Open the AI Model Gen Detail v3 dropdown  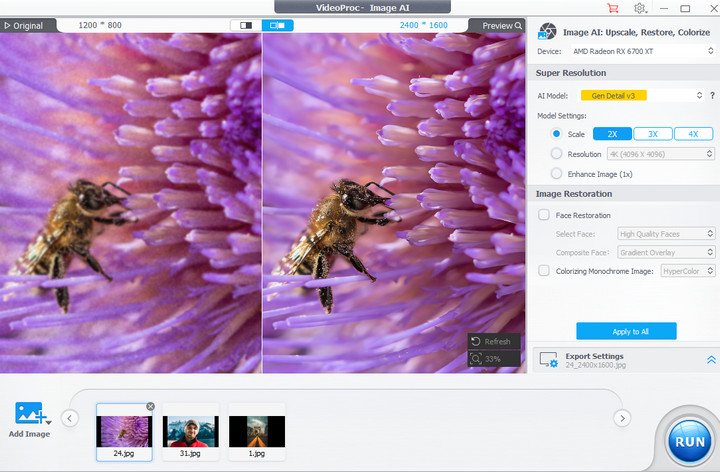click(641, 96)
